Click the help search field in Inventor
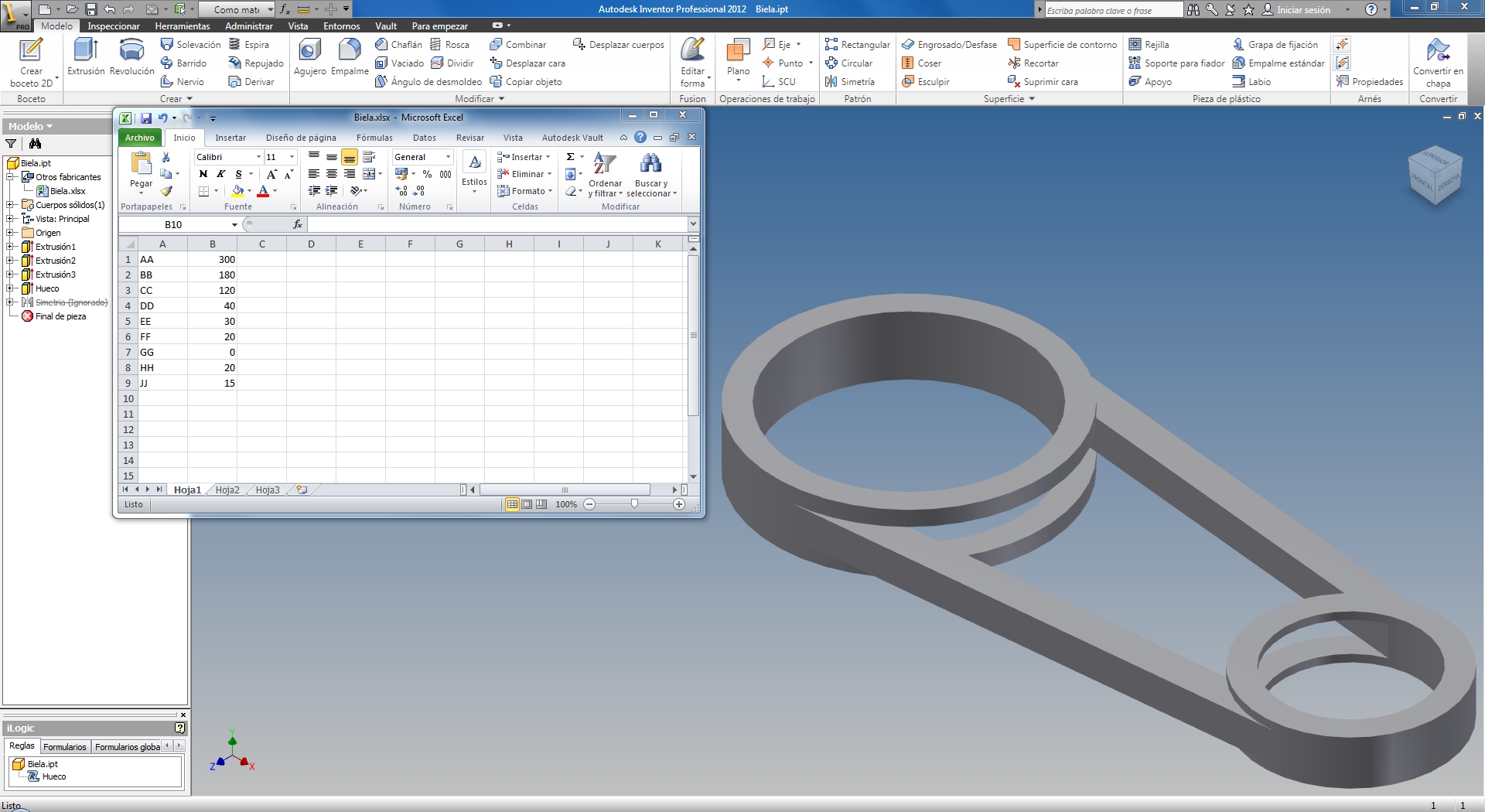Image resolution: width=1485 pixels, height=812 pixels. (1113, 10)
